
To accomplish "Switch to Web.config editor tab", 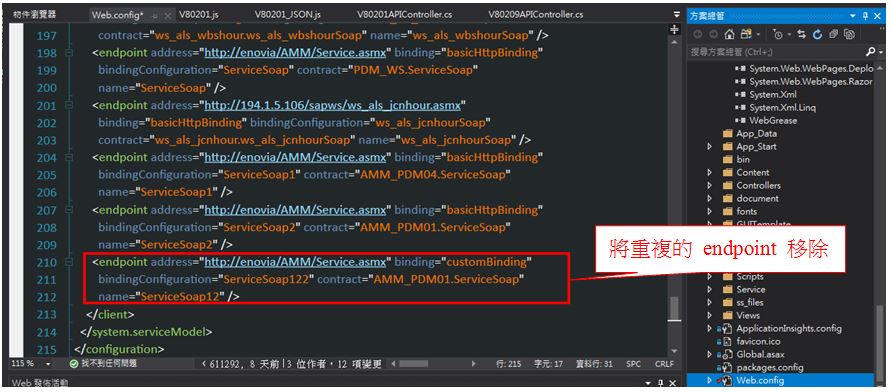I will tap(118, 15).
